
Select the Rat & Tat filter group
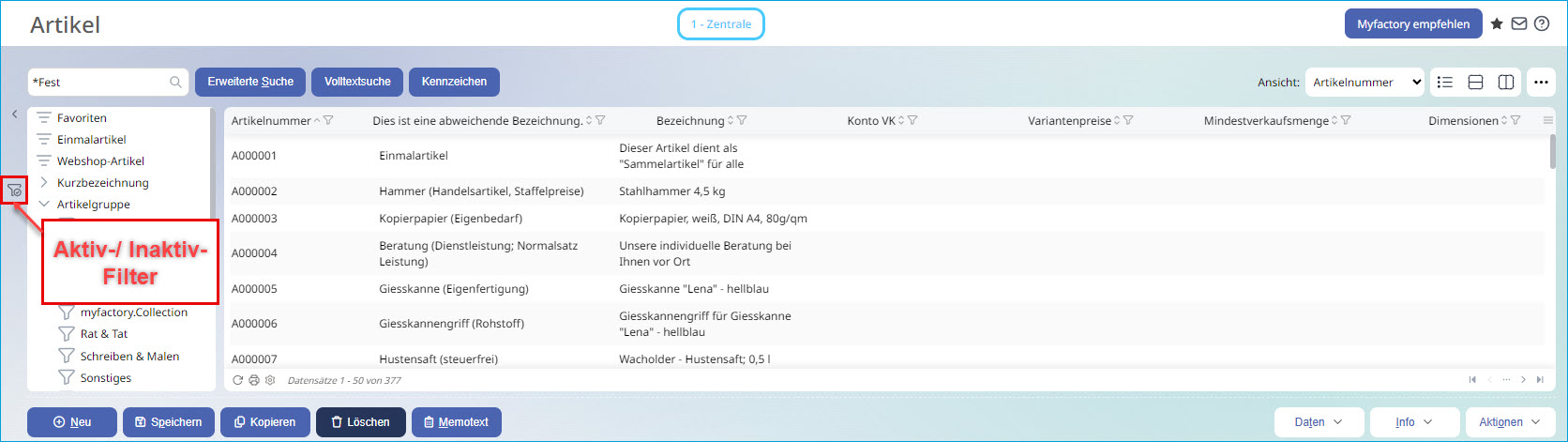(104, 334)
